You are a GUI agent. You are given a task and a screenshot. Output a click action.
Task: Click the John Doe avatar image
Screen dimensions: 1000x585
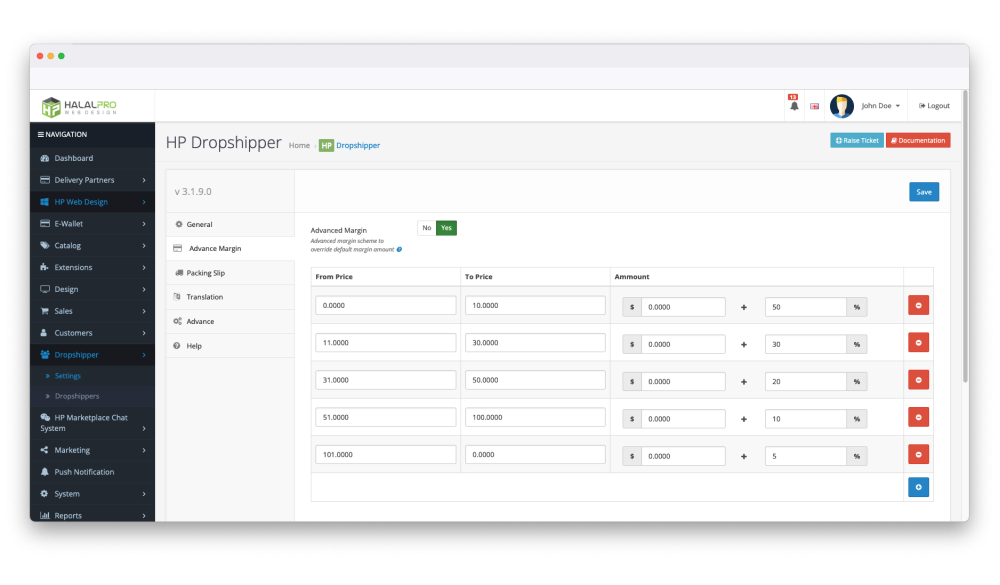pyautogui.click(x=841, y=106)
